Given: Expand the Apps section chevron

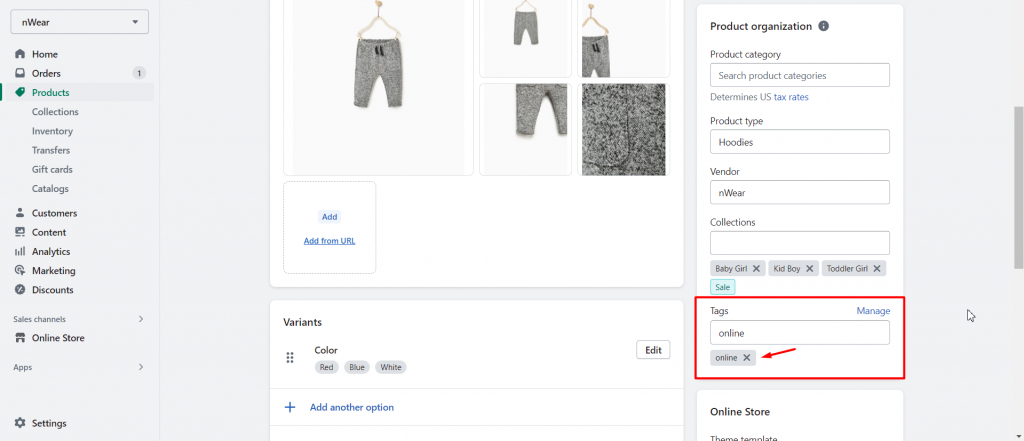Looking at the screenshot, I should [141, 367].
